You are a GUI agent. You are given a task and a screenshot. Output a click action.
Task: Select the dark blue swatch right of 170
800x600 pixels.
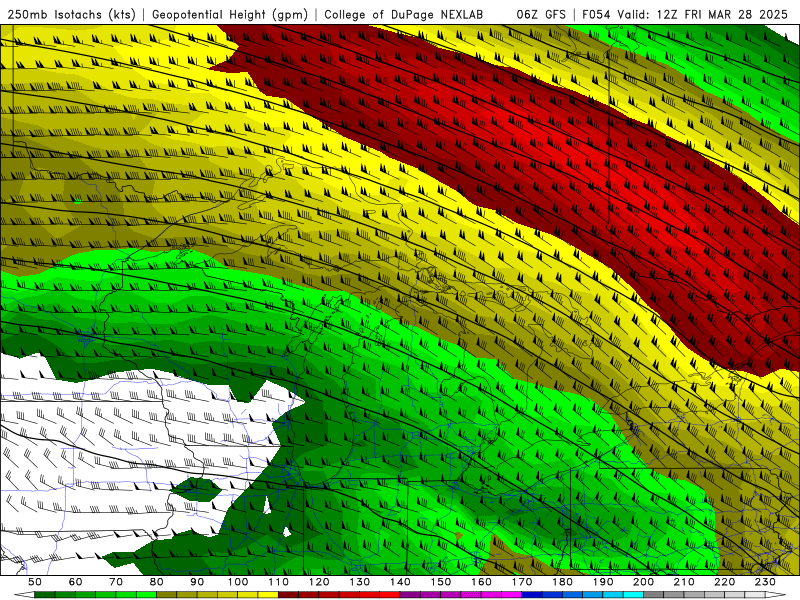point(532,595)
